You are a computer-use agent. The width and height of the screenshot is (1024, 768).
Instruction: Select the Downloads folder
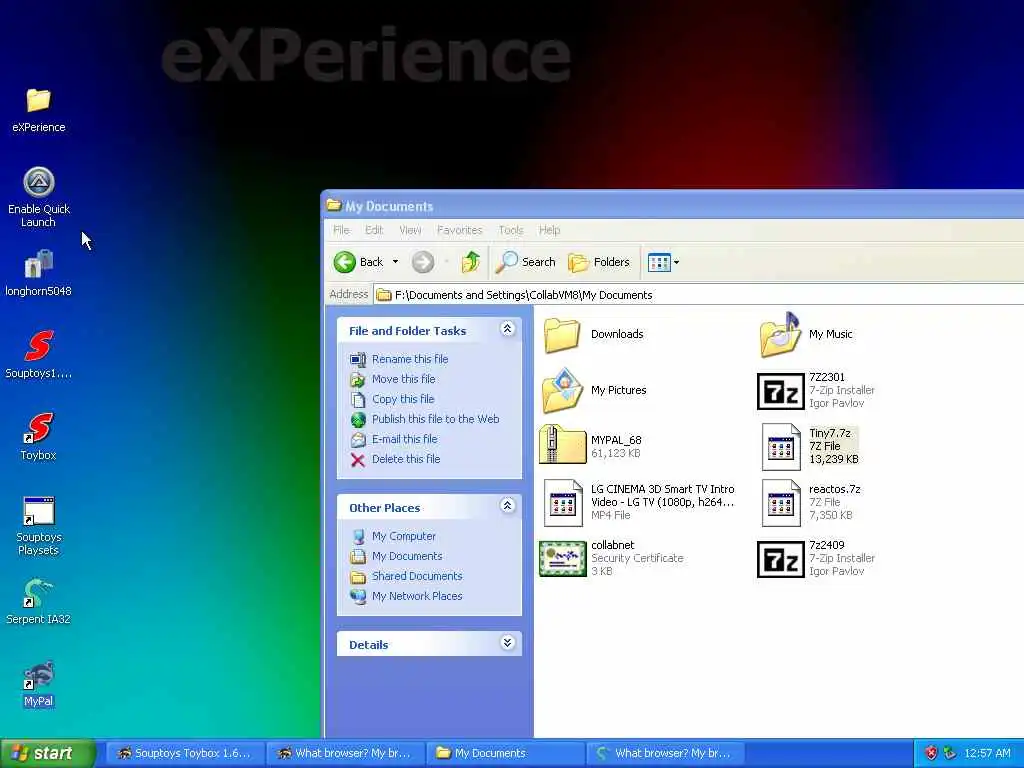point(592,334)
